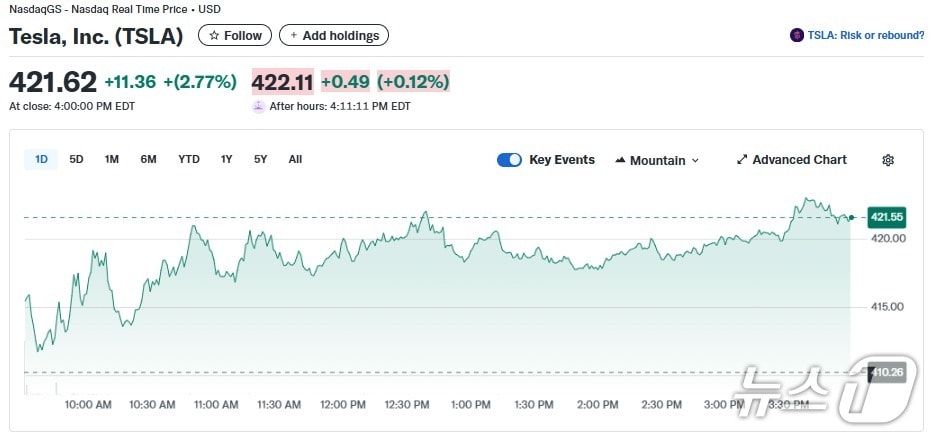Click the Advanced Chart link
The image size is (931, 437).
click(799, 160)
